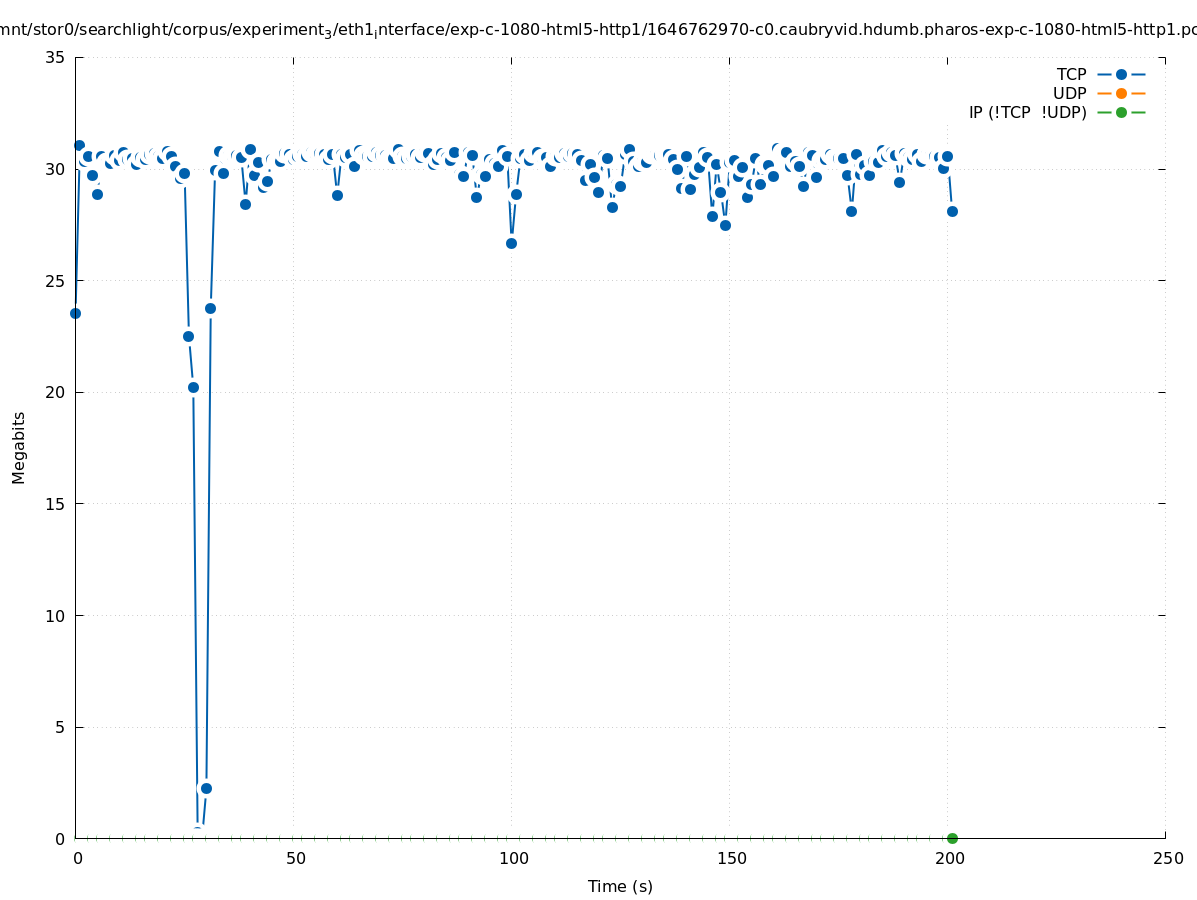
Task: Click the TCP dip point at 100 seconds
Action: 511,243
